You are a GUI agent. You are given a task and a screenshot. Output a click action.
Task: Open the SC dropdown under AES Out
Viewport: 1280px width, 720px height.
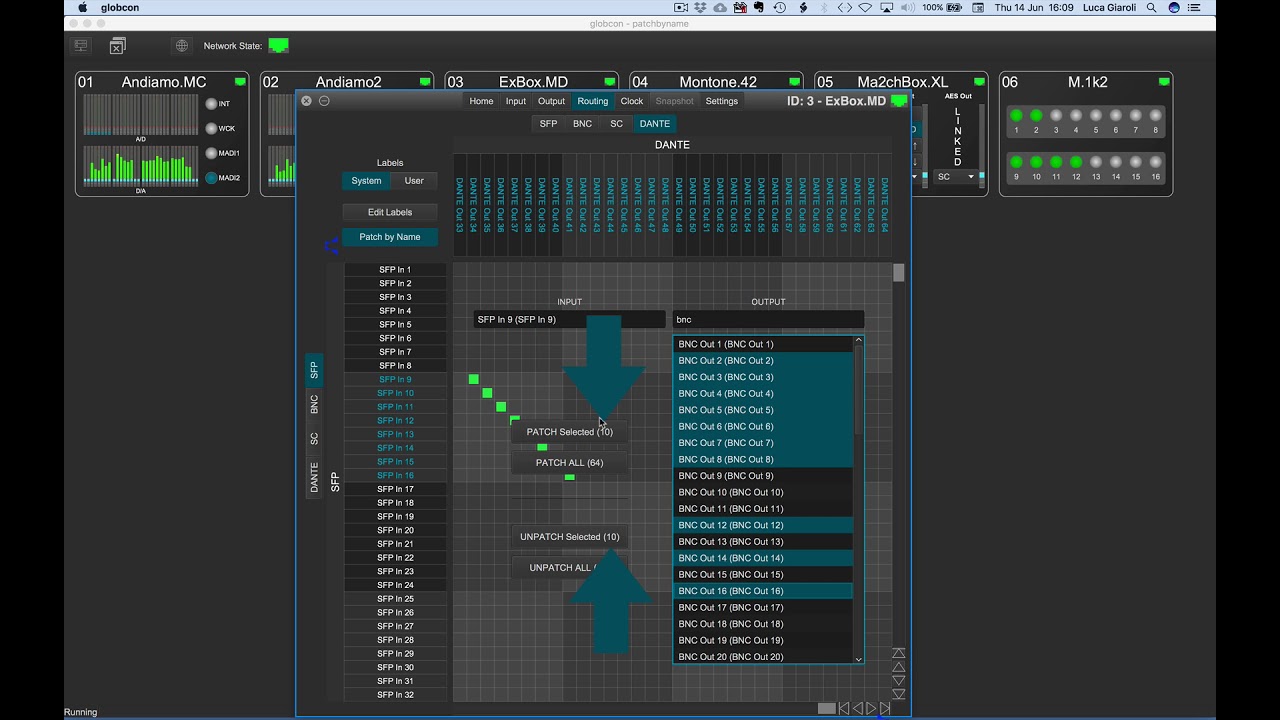pos(955,177)
